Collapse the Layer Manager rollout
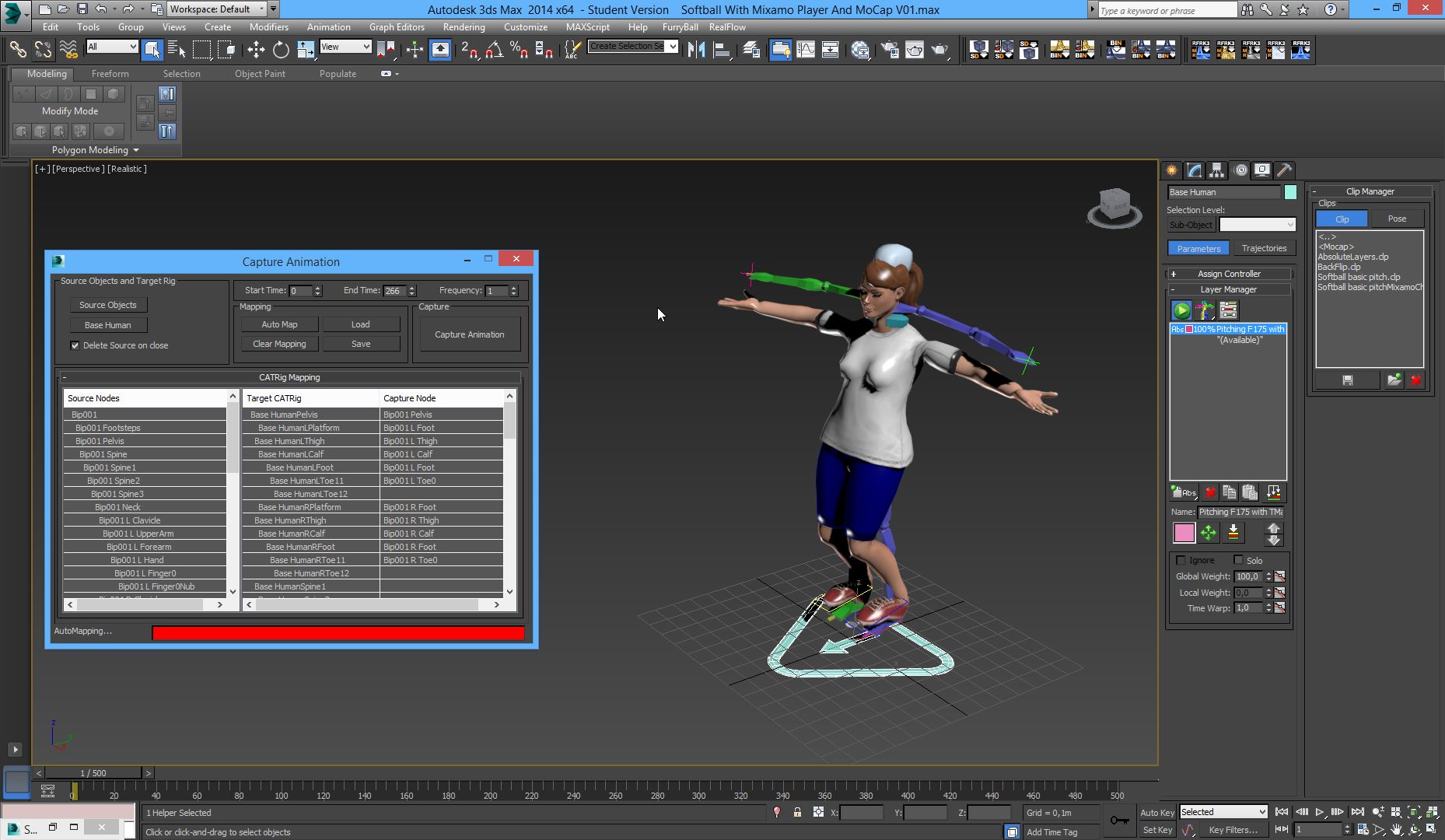Screen dimensions: 1445x840 (x=1229, y=289)
